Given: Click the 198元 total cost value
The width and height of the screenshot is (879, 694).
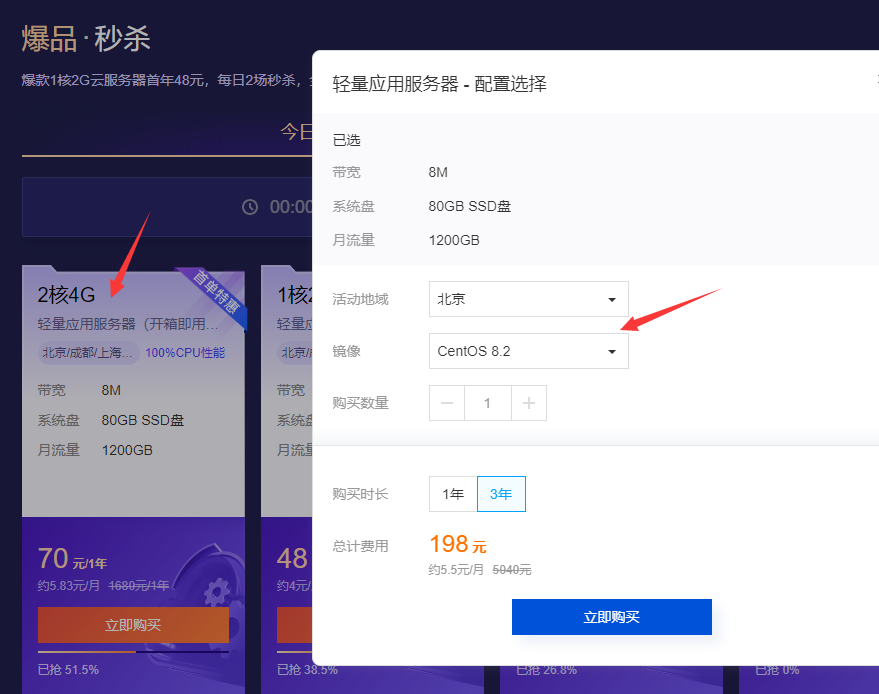Looking at the screenshot, I should 457,544.
